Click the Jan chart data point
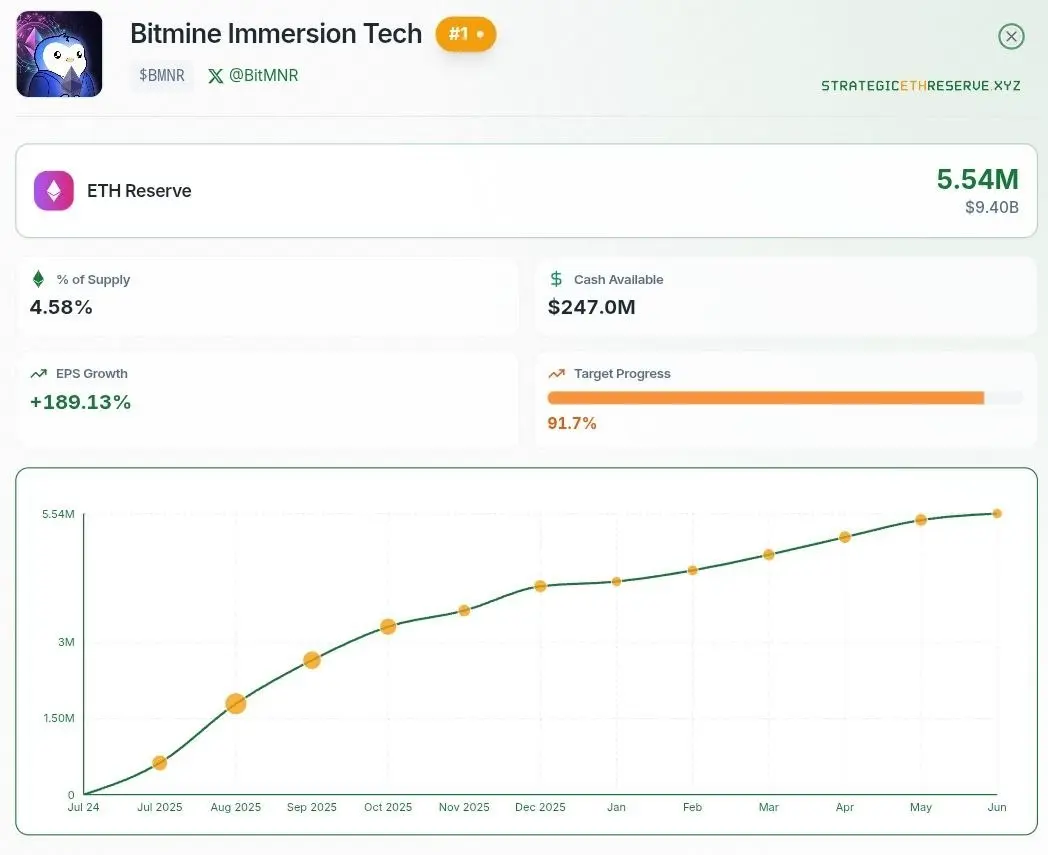This screenshot has height=855, width=1048. pyautogui.click(x=616, y=582)
